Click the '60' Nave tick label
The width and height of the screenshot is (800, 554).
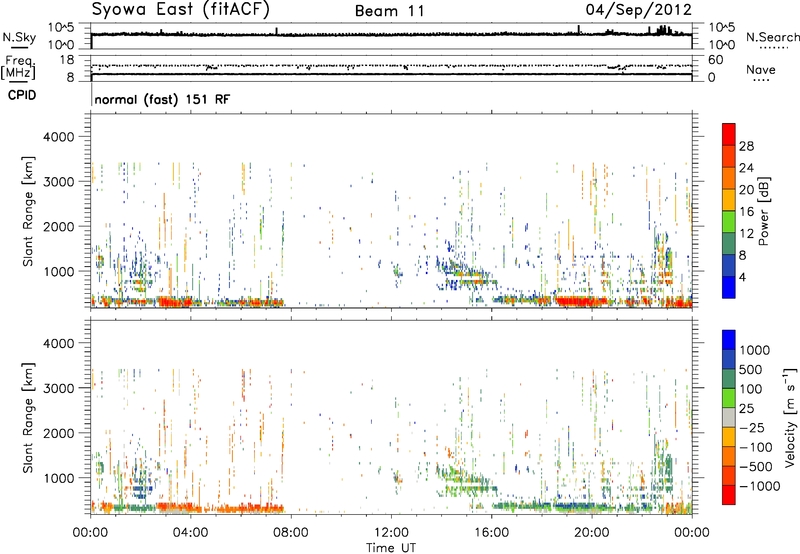(716, 60)
